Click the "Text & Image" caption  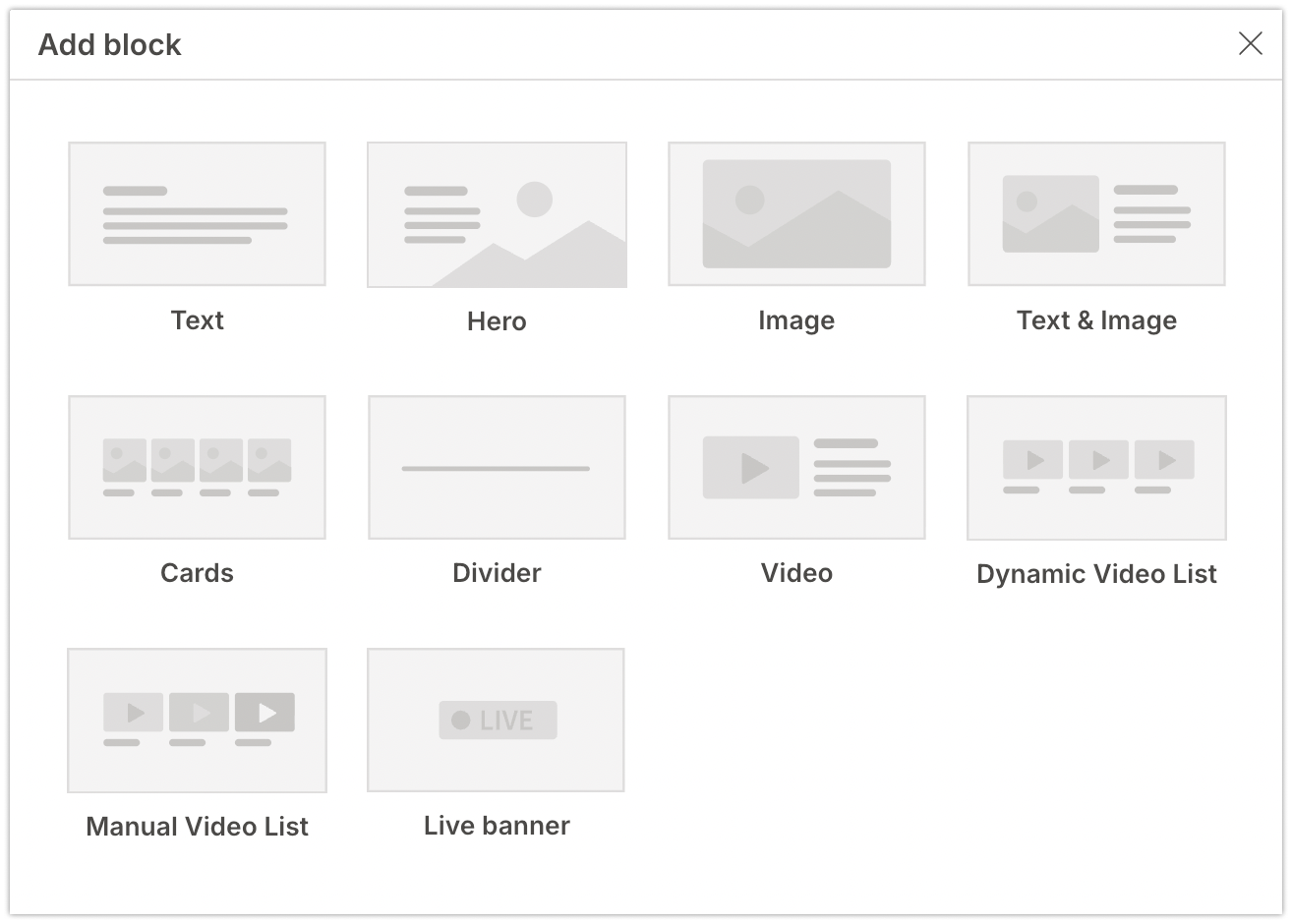click(1096, 320)
